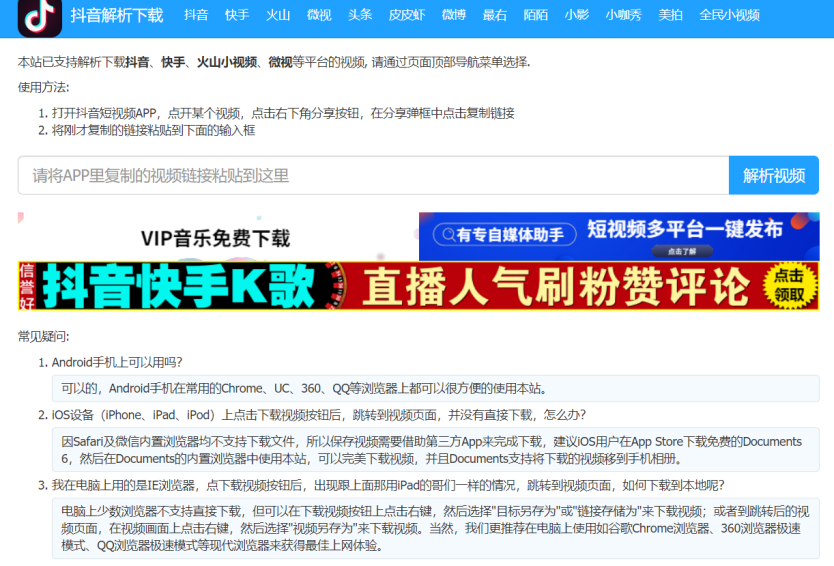Click the 抖音解析下载 site title
The height and width of the screenshot is (566, 834).
(x=117, y=16)
